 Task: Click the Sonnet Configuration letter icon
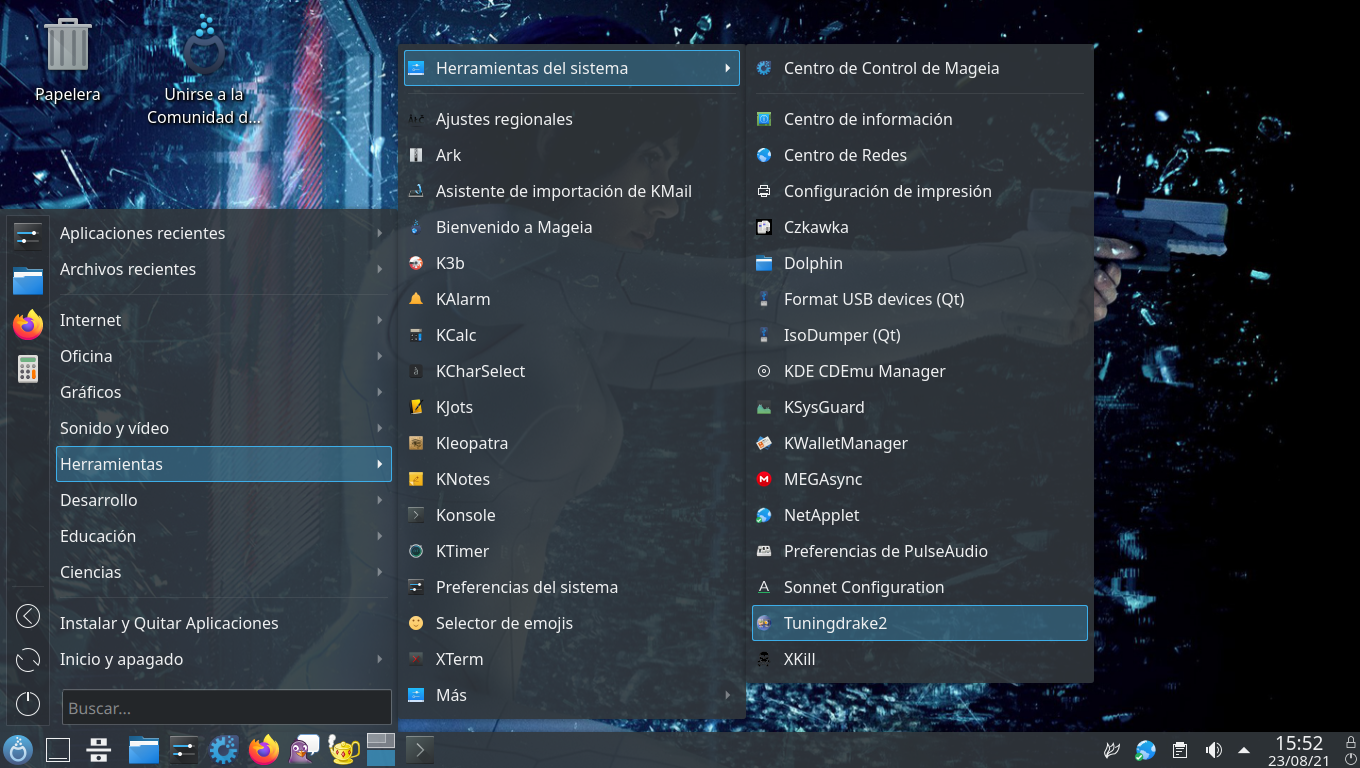(x=764, y=587)
